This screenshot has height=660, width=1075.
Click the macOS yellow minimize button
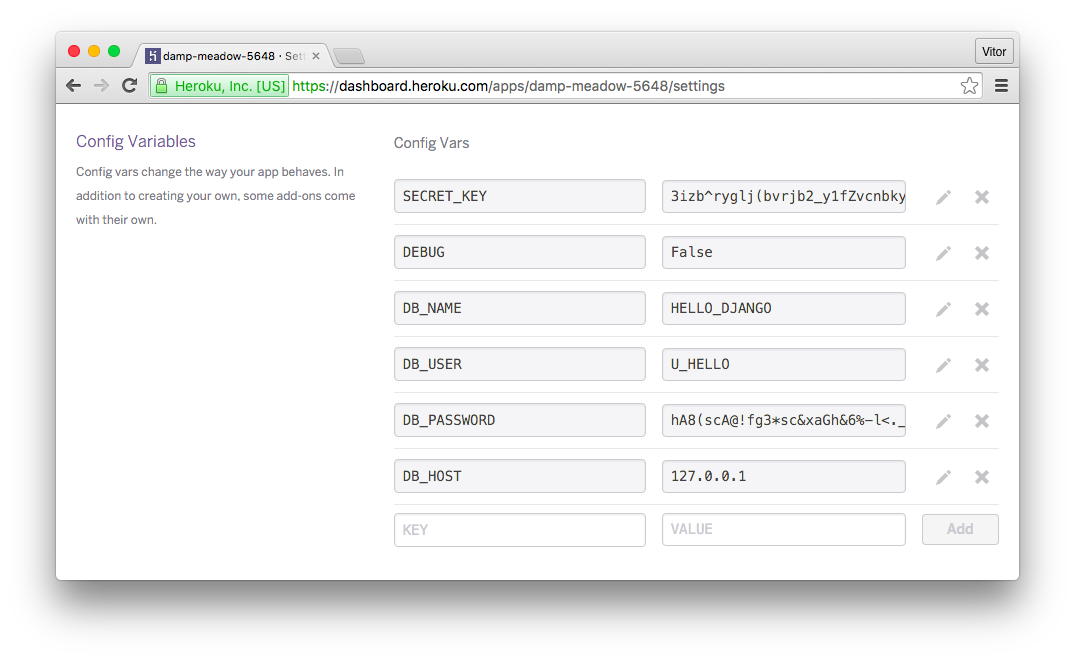(x=94, y=51)
